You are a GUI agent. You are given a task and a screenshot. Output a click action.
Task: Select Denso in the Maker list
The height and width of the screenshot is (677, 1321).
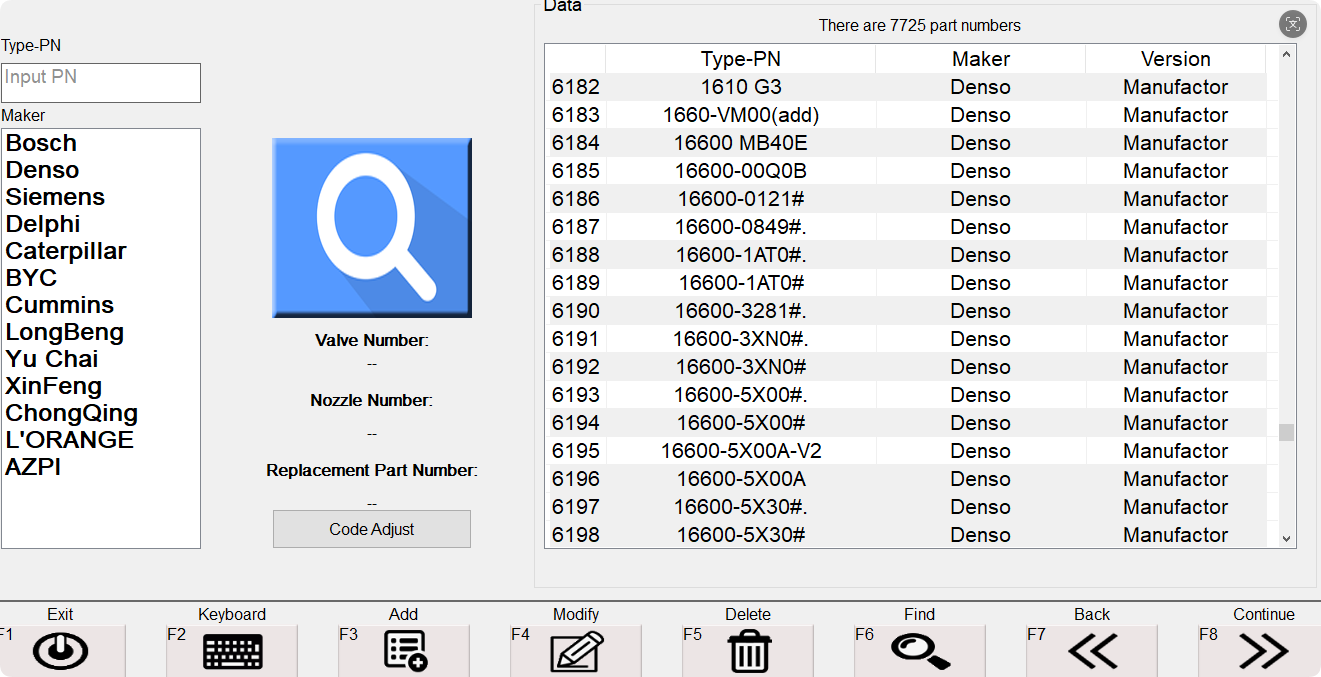pos(42,170)
